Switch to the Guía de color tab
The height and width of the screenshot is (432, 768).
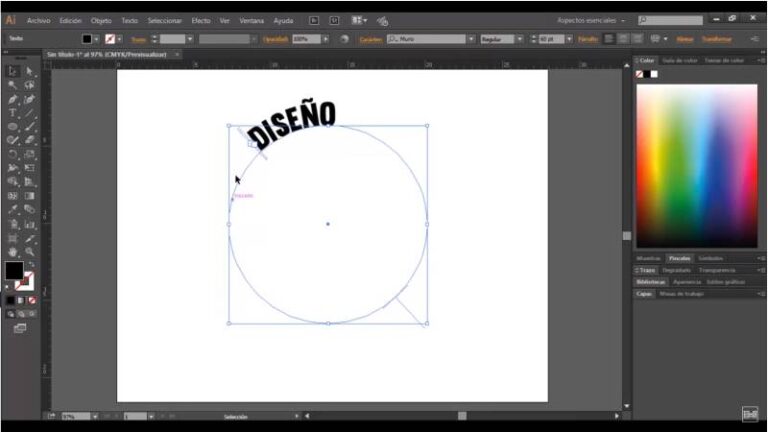[x=679, y=61]
